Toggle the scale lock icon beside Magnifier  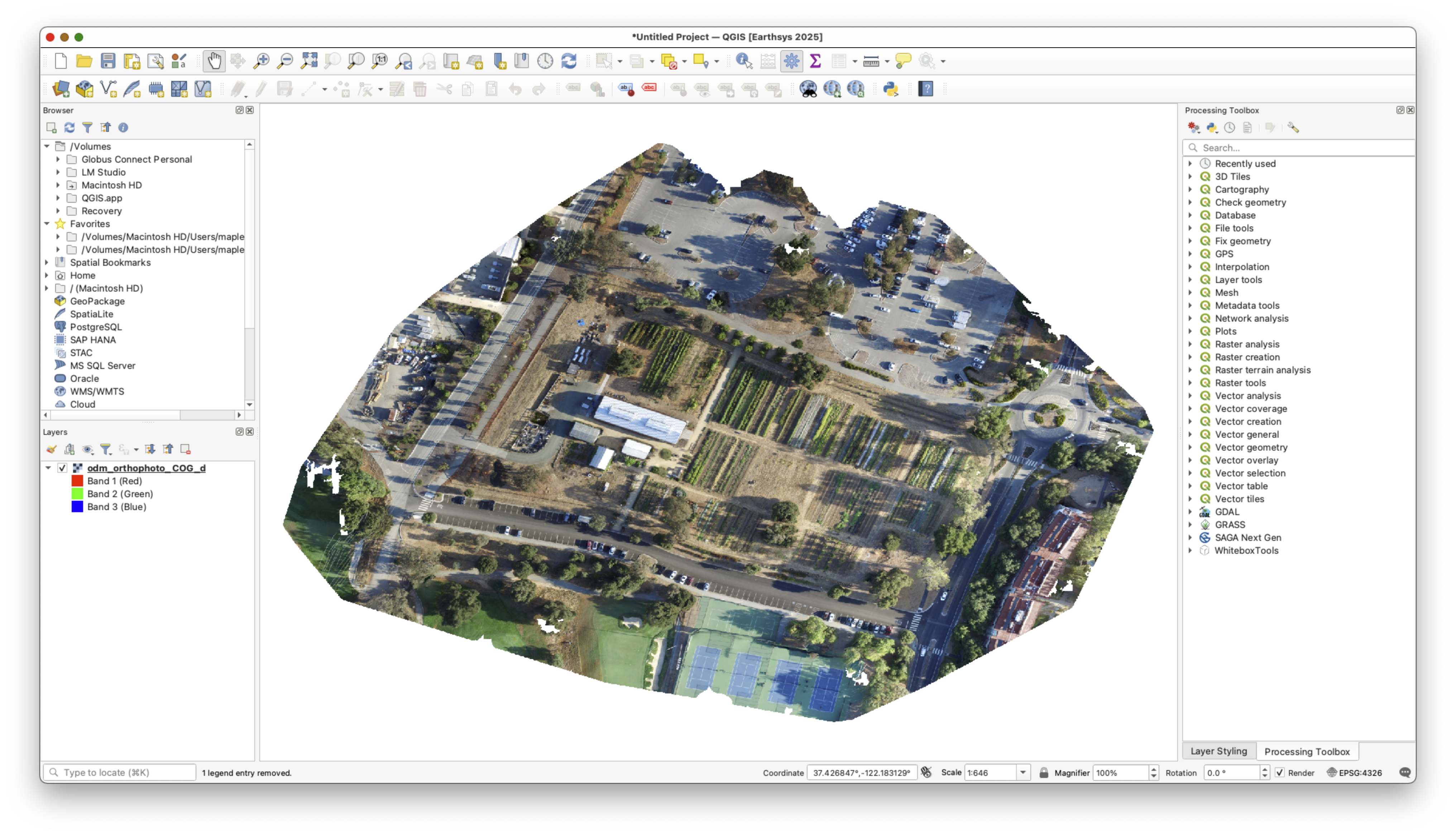[x=1044, y=773]
